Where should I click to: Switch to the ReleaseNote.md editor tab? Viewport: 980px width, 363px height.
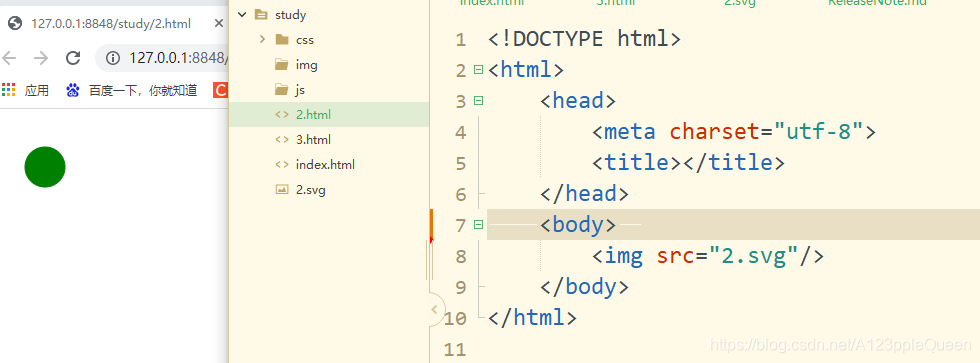[877, 2]
